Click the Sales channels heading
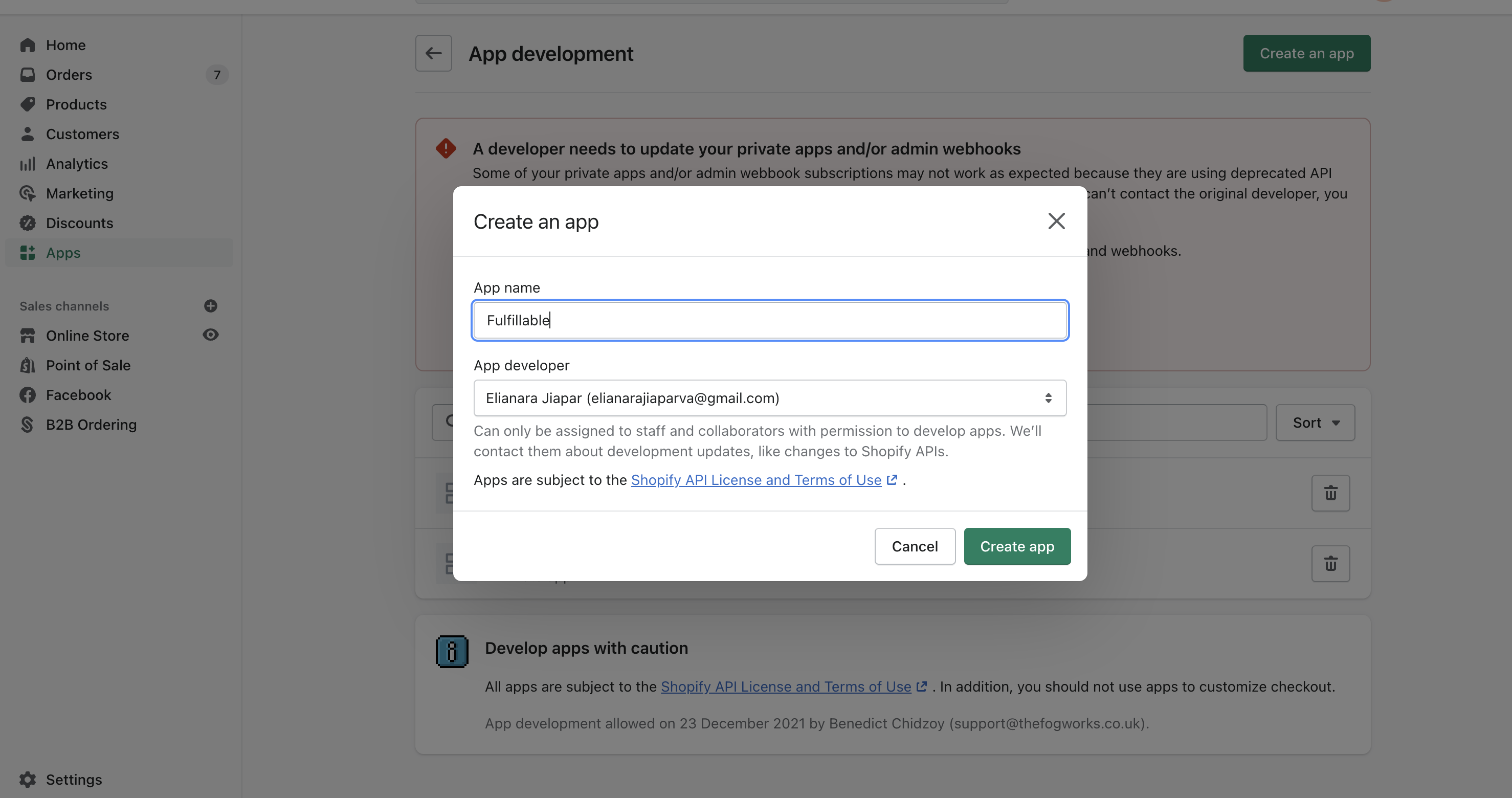 click(x=64, y=306)
